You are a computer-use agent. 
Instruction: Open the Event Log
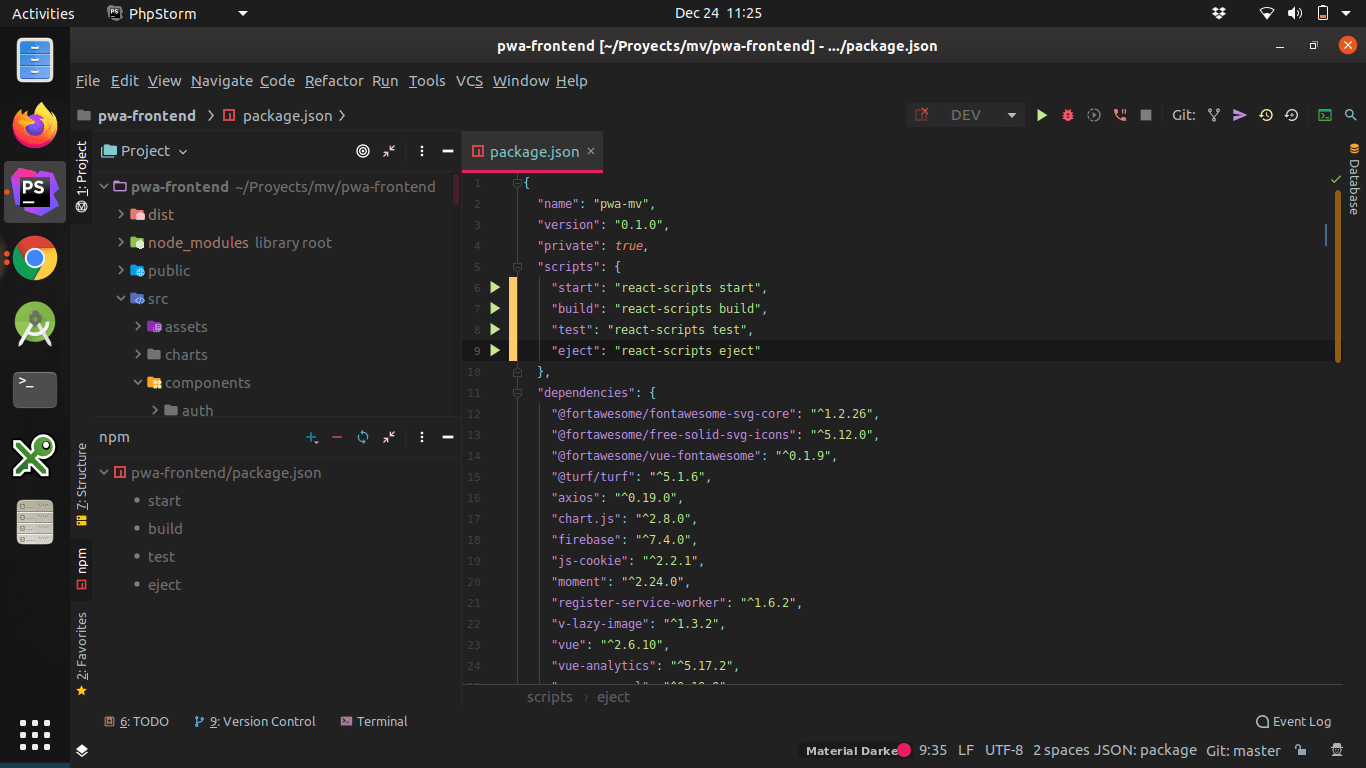1293,721
